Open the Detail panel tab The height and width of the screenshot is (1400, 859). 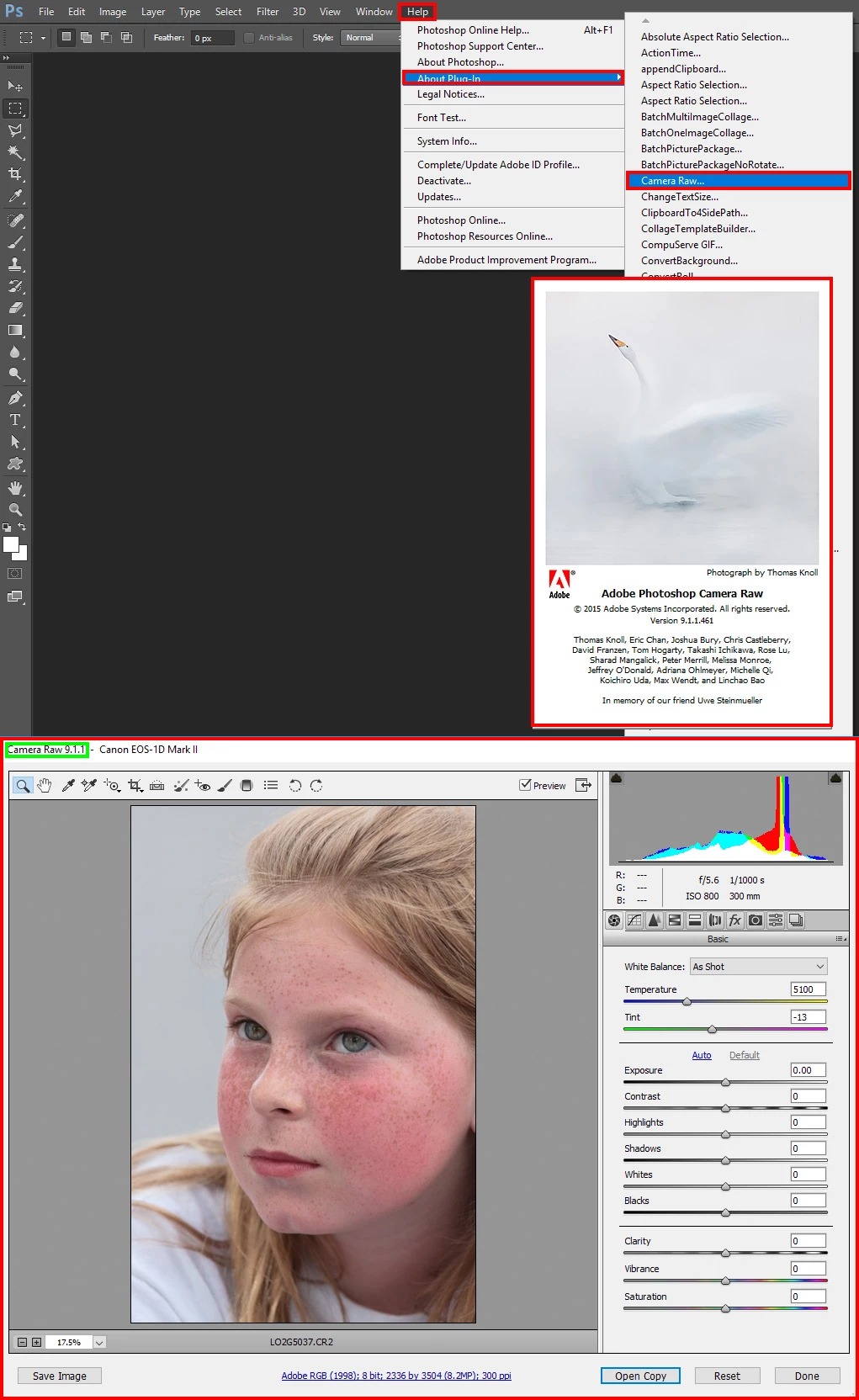tap(655, 920)
